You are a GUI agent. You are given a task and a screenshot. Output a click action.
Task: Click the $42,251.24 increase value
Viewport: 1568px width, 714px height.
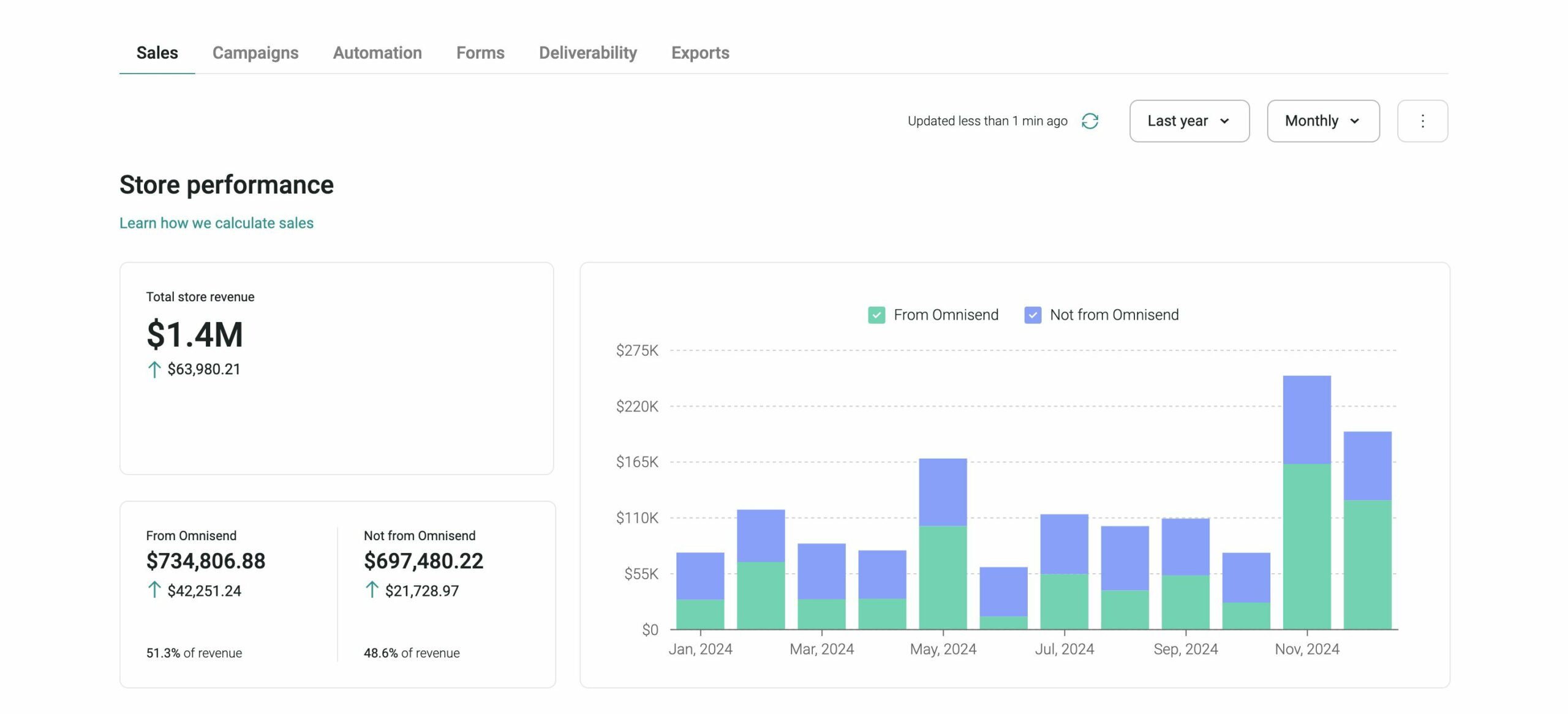[x=204, y=591]
